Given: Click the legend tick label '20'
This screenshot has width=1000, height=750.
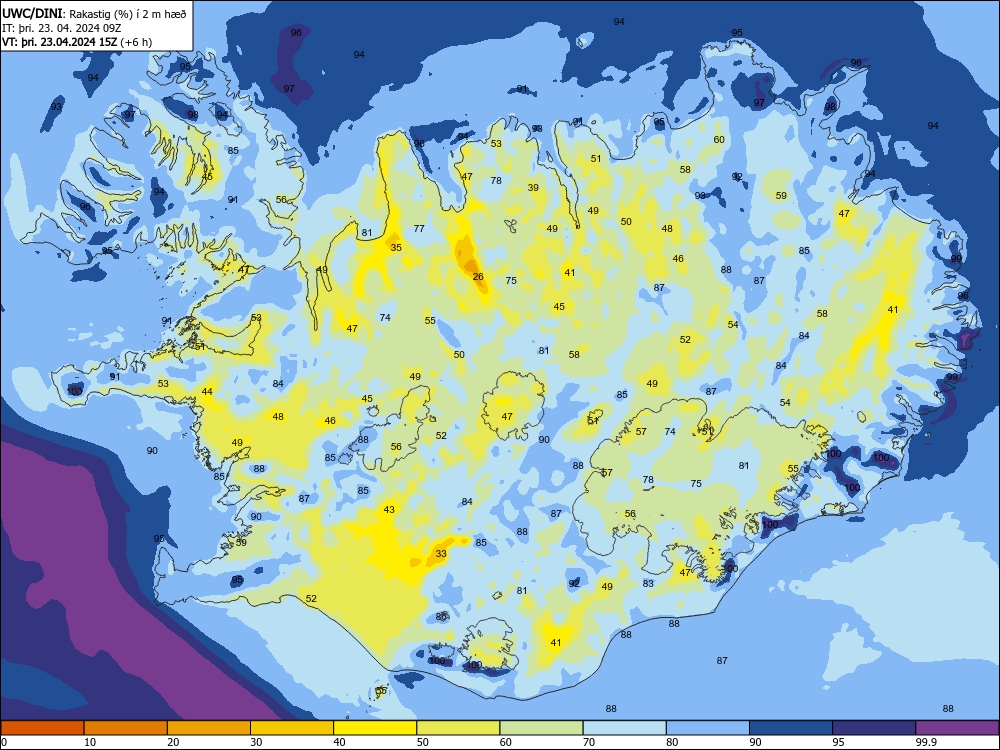Looking at the screenshot, I should 173,742.
